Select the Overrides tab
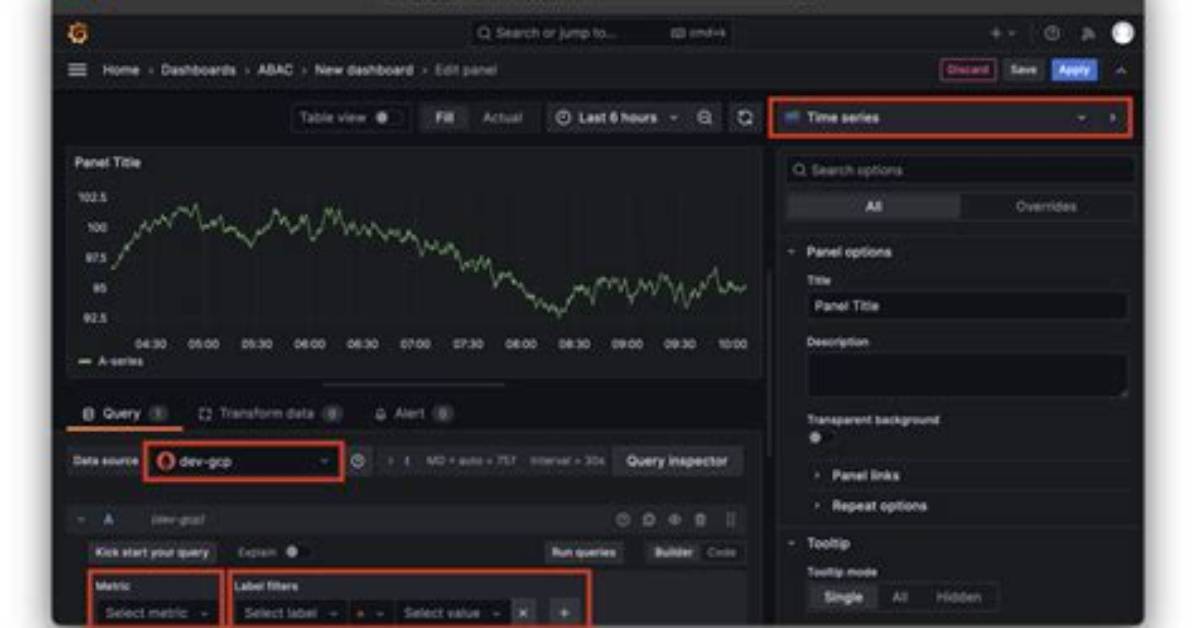 click(x=1046, y=207)
